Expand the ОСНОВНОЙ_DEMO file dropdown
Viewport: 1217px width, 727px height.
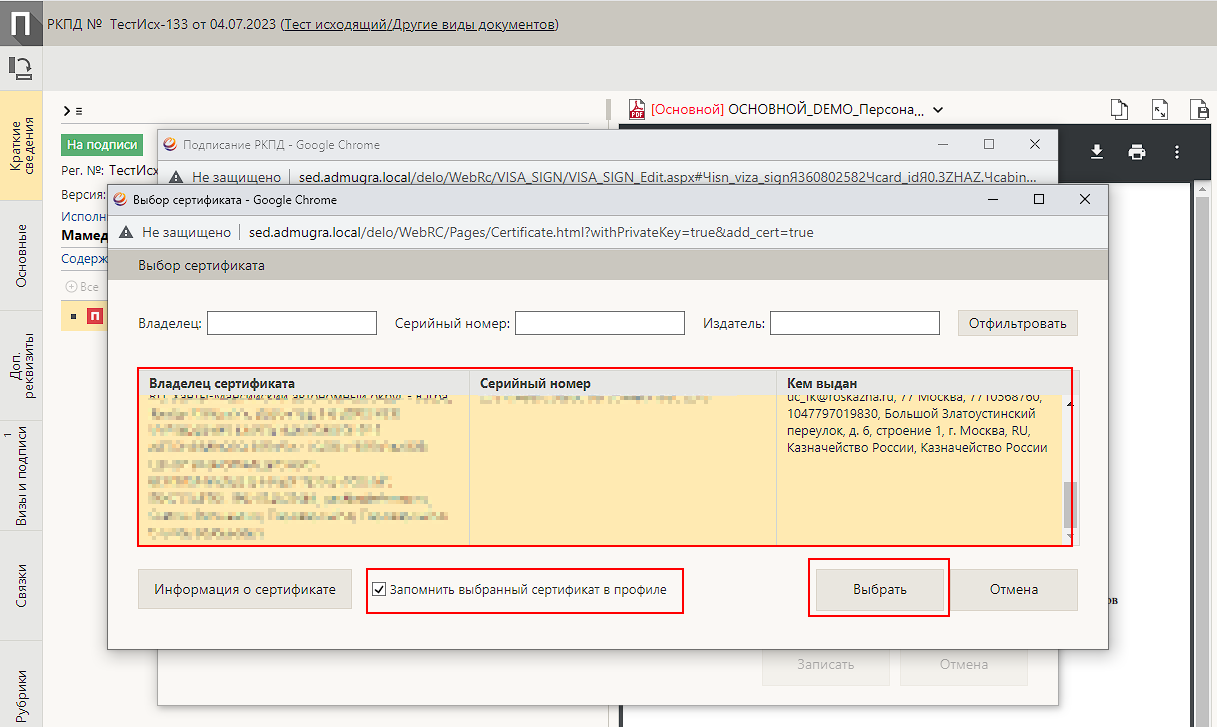[x=938, y=110]
